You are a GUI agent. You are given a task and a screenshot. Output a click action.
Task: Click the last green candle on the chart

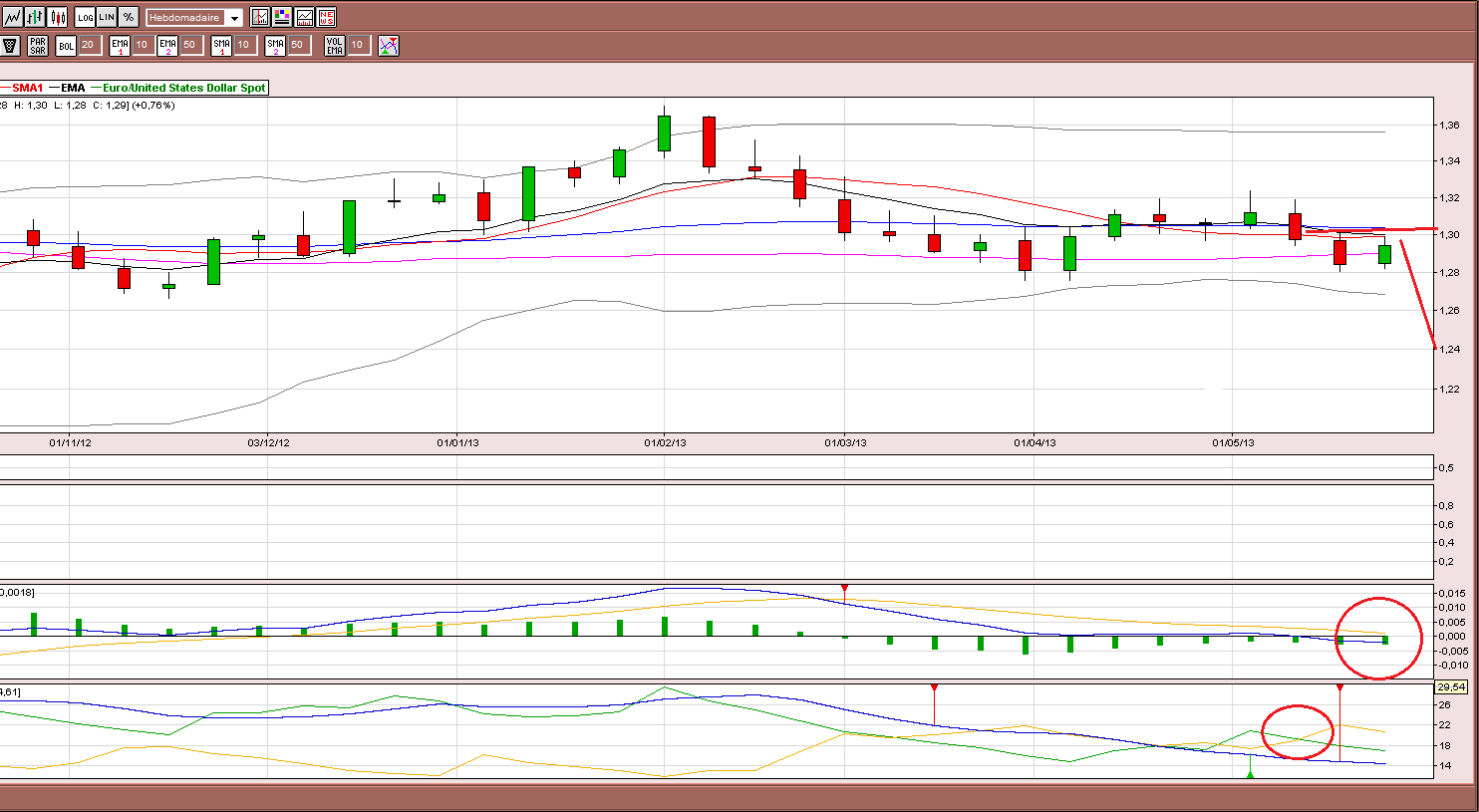pos(1384,254)
